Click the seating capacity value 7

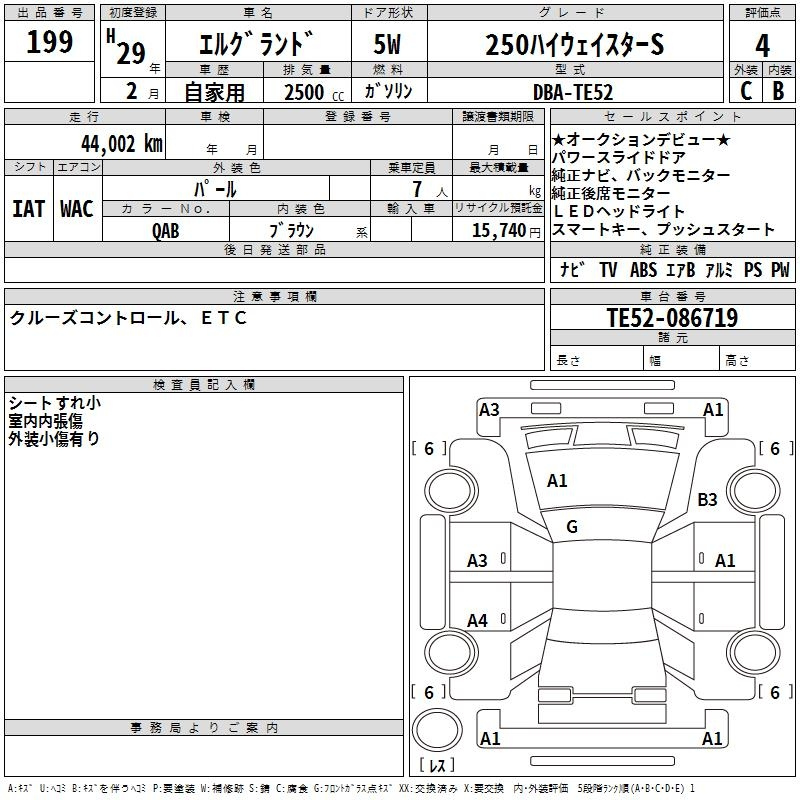(417, 189)
